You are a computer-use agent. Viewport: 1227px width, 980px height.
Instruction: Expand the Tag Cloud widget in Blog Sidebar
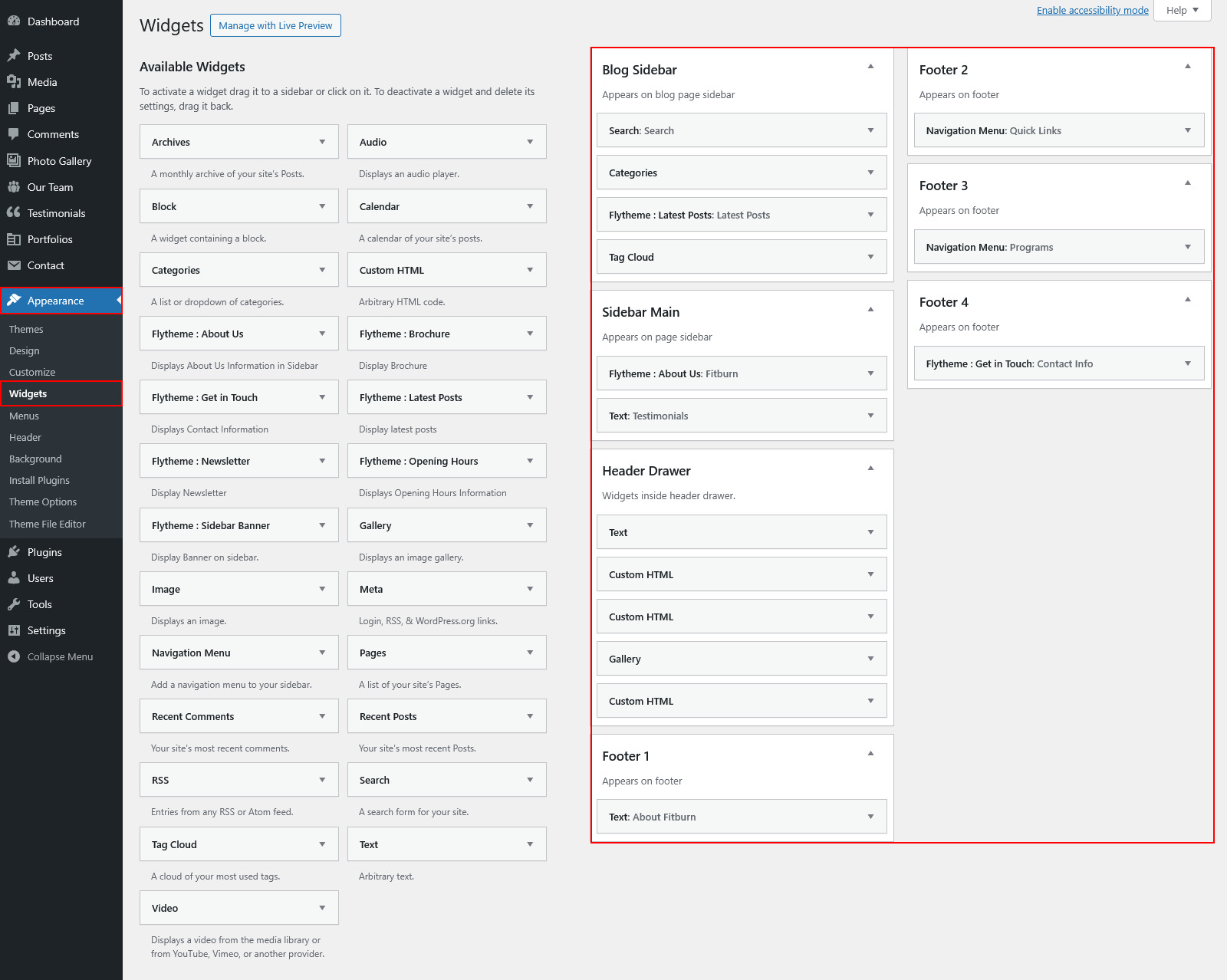870,257
